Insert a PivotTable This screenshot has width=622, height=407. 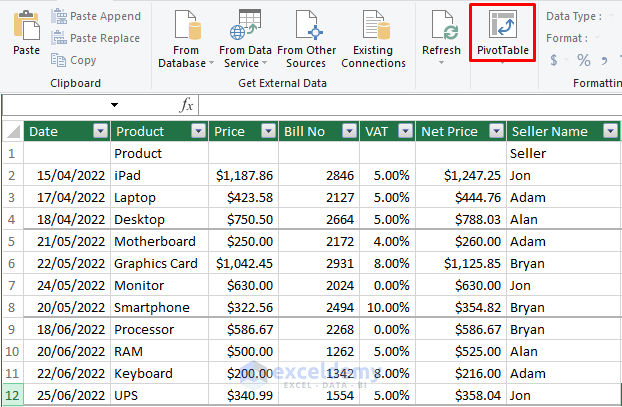(x=502, y=38)
